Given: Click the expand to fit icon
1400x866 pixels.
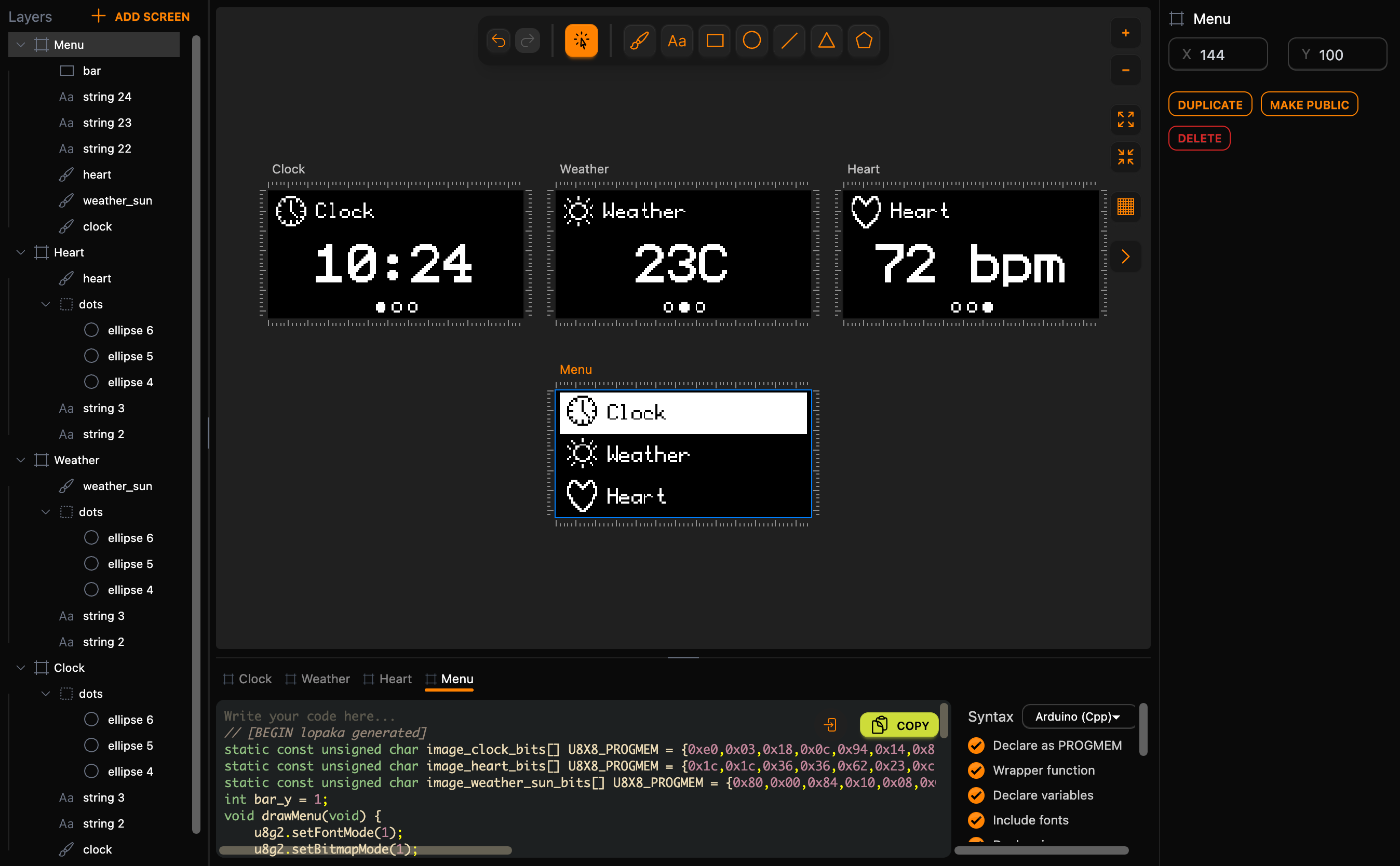Looking at the screenshot, I should pos(1125,120).
